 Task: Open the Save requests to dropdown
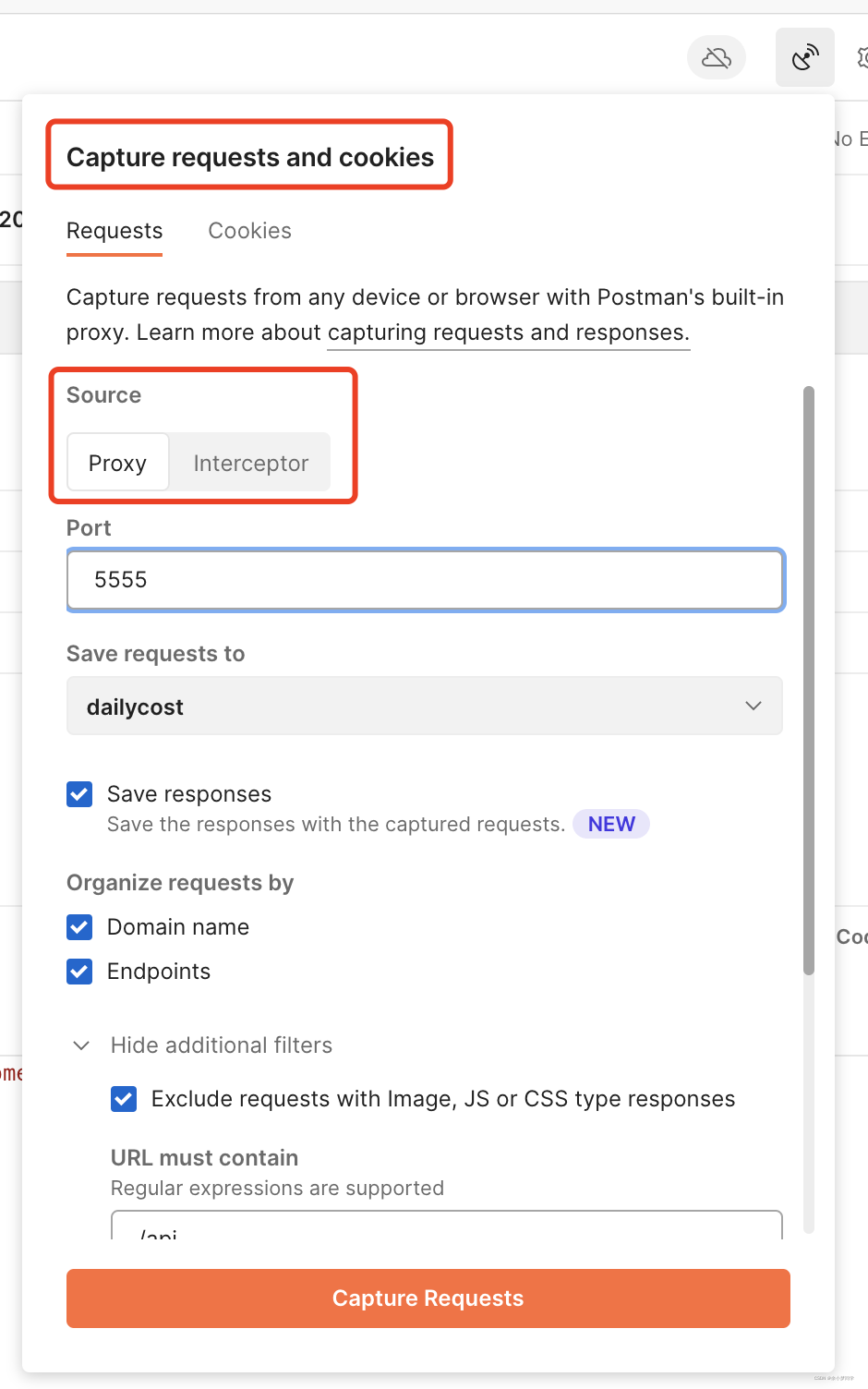click(424, 707)
